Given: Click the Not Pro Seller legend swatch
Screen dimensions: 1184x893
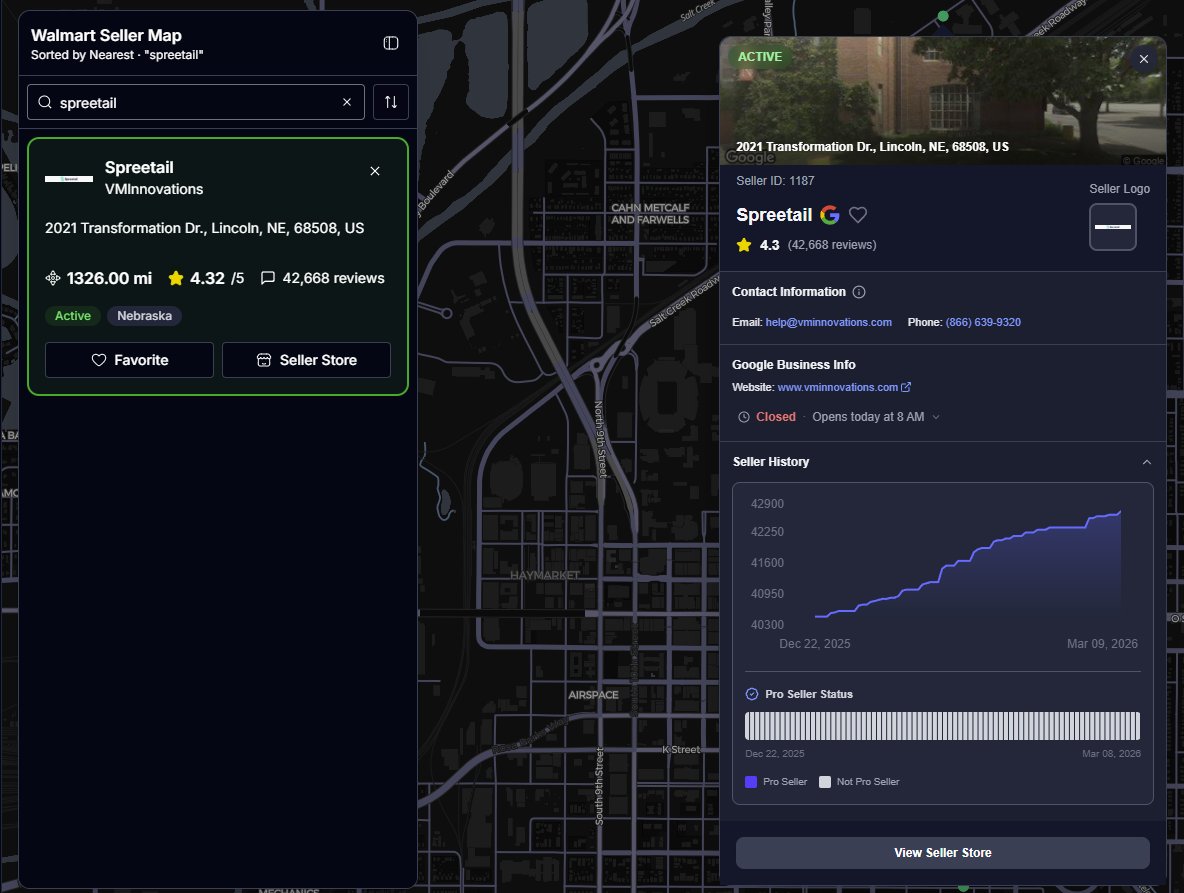Looking at the screenshot, I should pyautogui.click(x=825, y=782).
